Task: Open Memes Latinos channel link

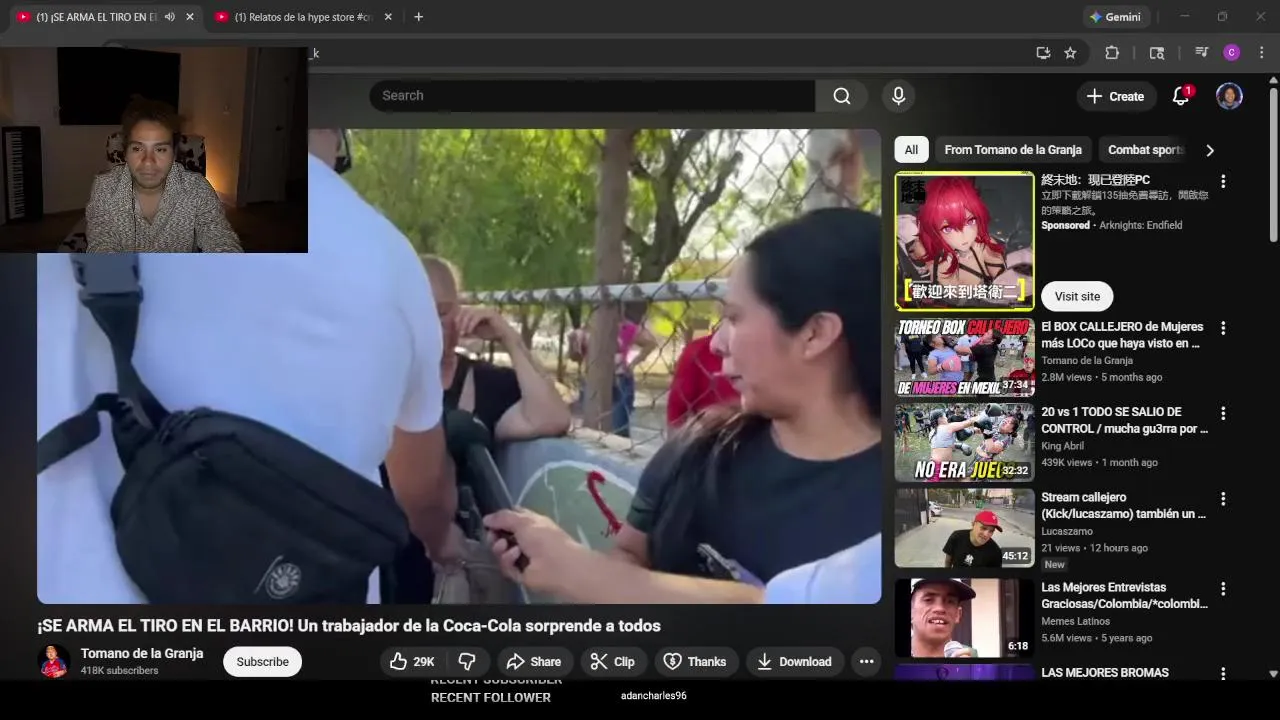Action: click(1075, 621)
